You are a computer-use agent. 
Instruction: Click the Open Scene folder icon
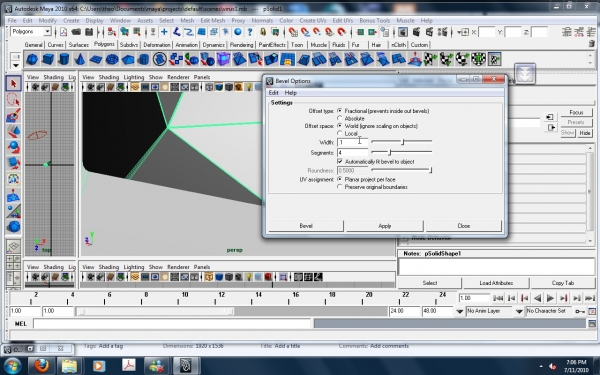coord(76,32)
